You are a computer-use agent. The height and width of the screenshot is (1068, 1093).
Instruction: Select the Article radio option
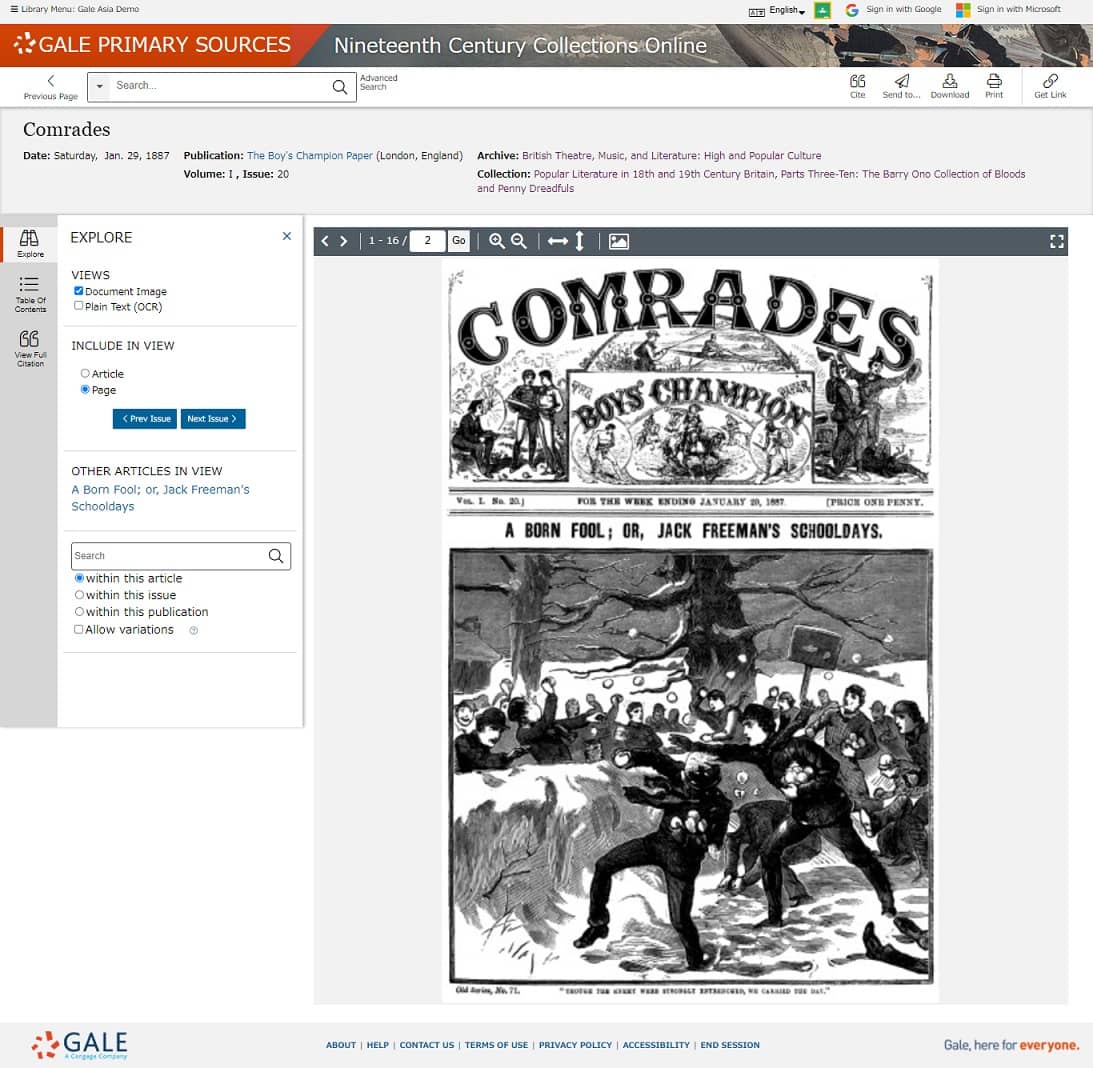click(x=85, y=374)
